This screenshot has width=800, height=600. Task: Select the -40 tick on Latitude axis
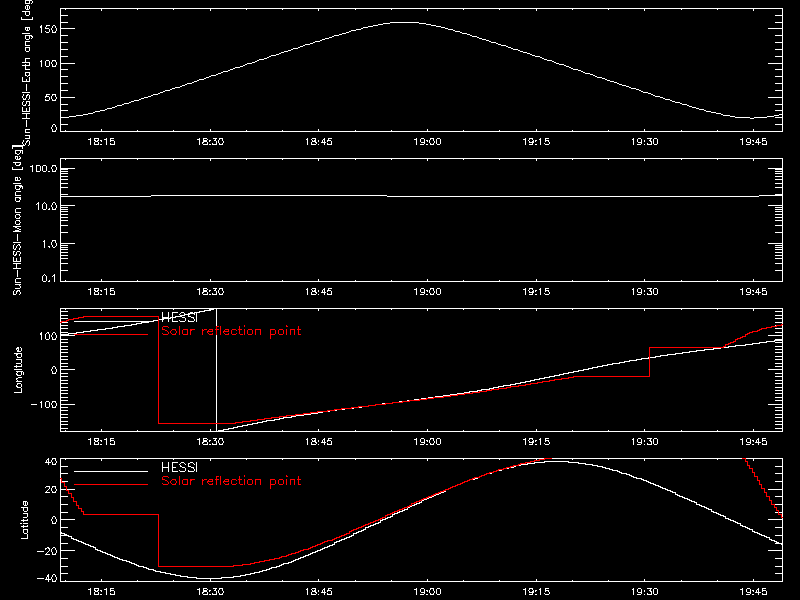47,579
